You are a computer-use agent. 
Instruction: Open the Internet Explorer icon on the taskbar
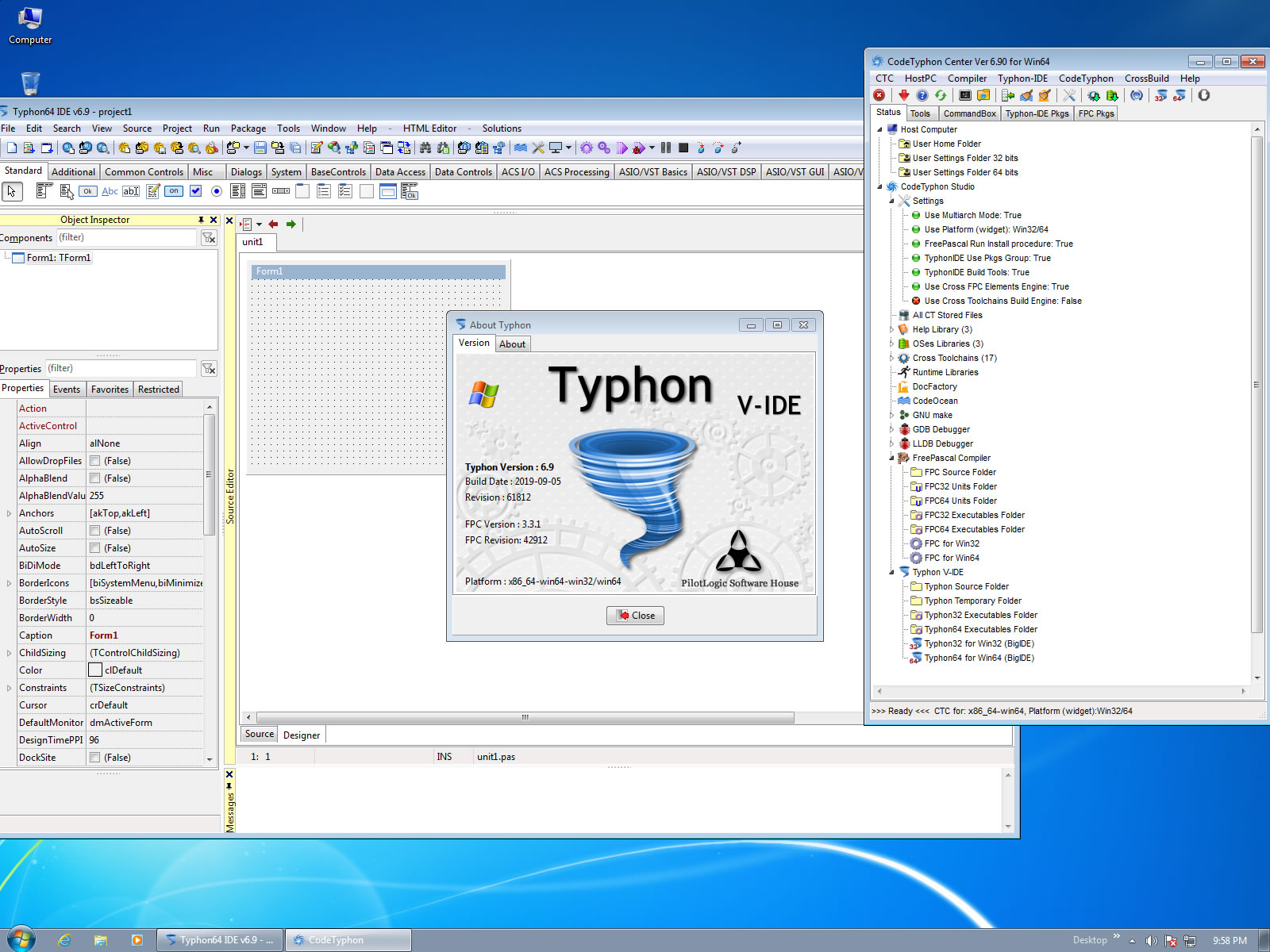point(64,940)
